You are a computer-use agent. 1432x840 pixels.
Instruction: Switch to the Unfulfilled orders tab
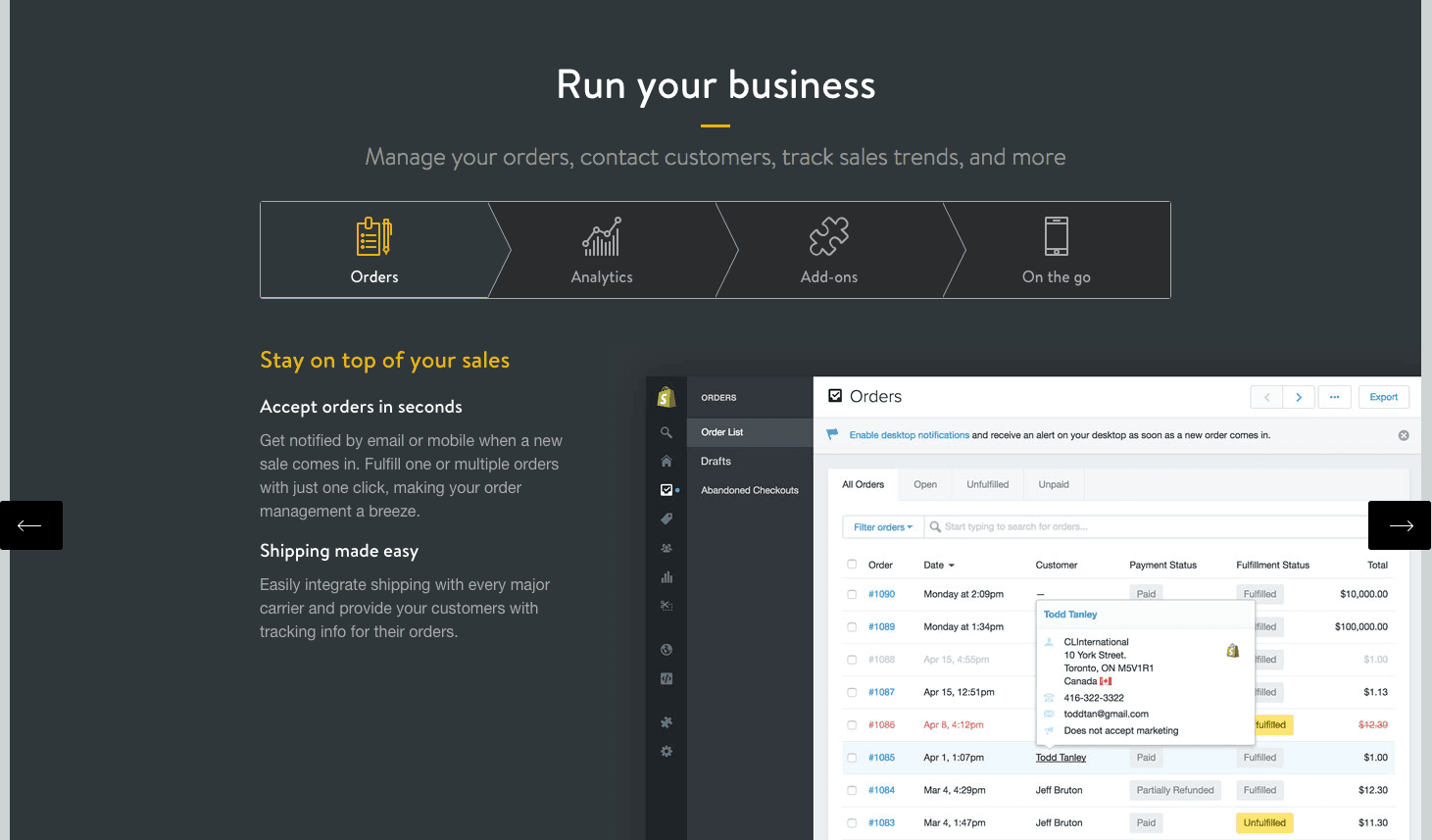(987, 484)
